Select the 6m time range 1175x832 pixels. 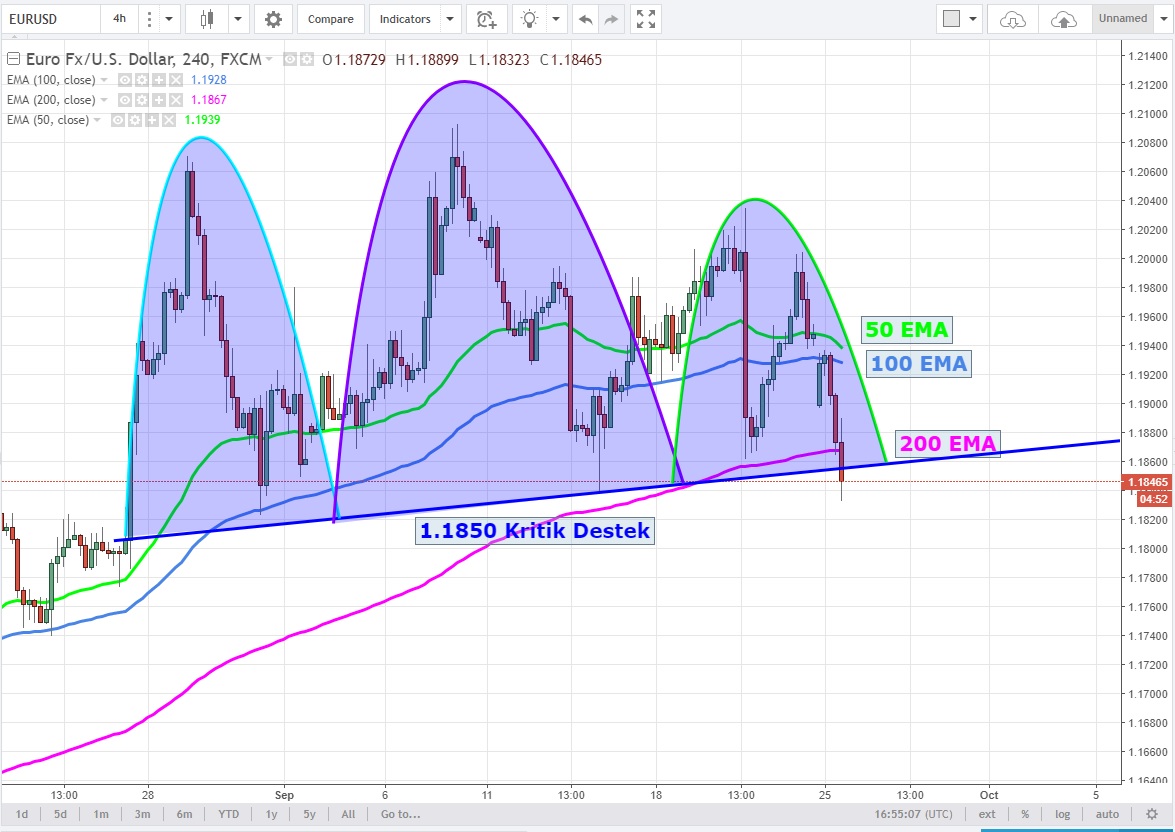pos(184,814)
